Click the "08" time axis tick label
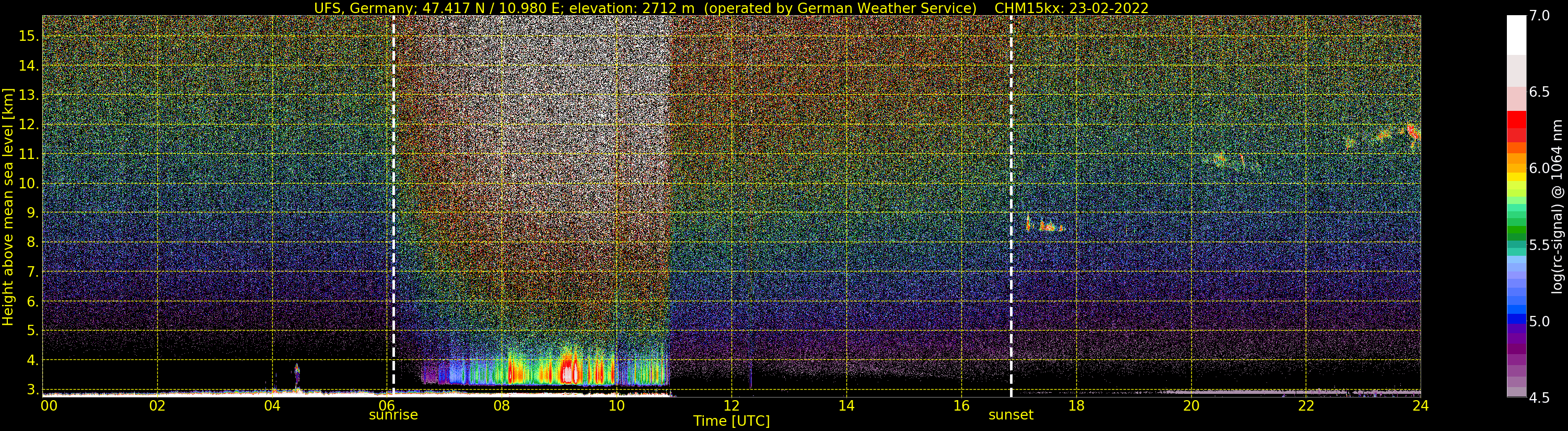This screenshot has width=1568, height=431. pos(502,405)
